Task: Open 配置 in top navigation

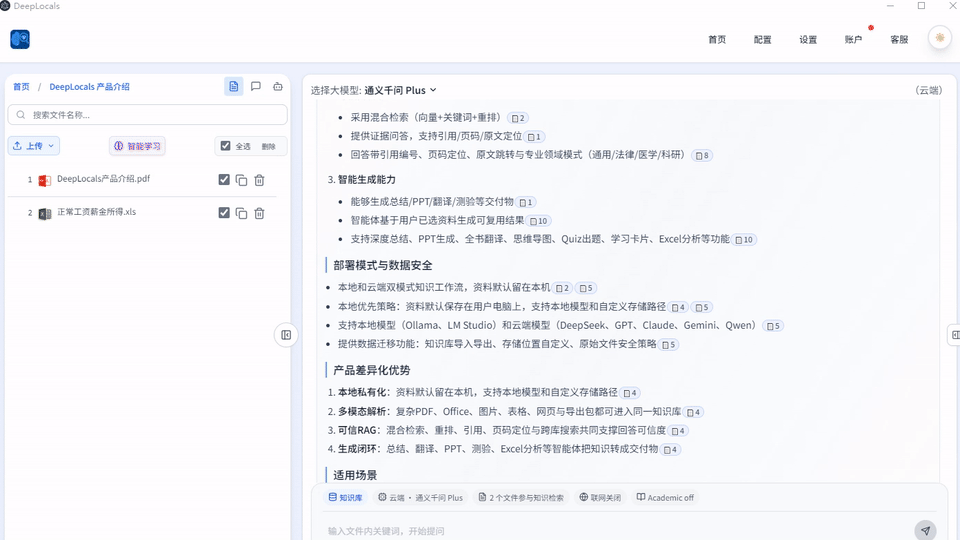Action: point(762,39)
